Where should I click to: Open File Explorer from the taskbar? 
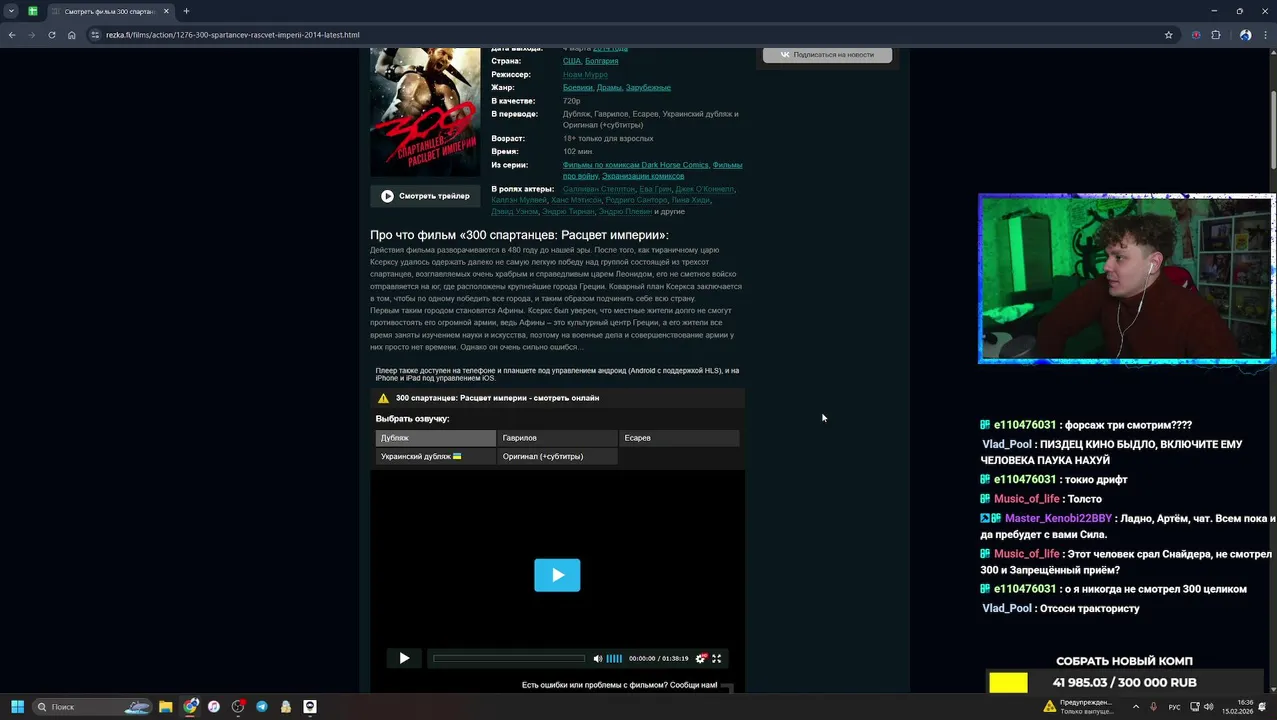(166, 707)
